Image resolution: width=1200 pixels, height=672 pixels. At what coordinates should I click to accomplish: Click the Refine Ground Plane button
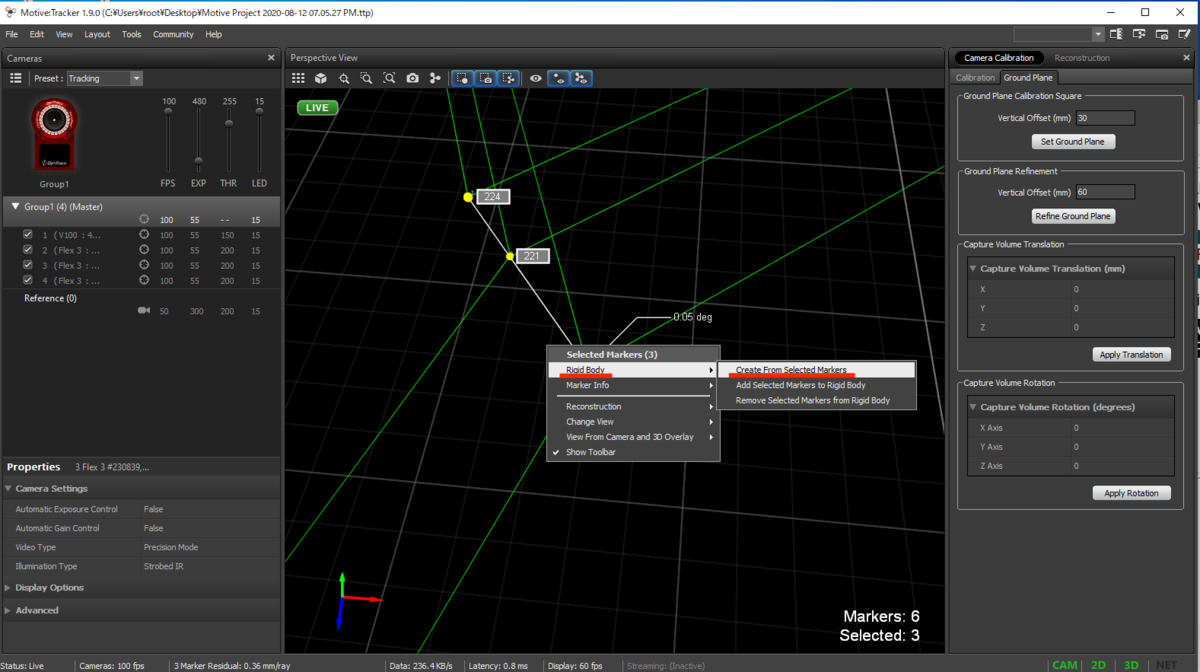(x=1073, y=216)
